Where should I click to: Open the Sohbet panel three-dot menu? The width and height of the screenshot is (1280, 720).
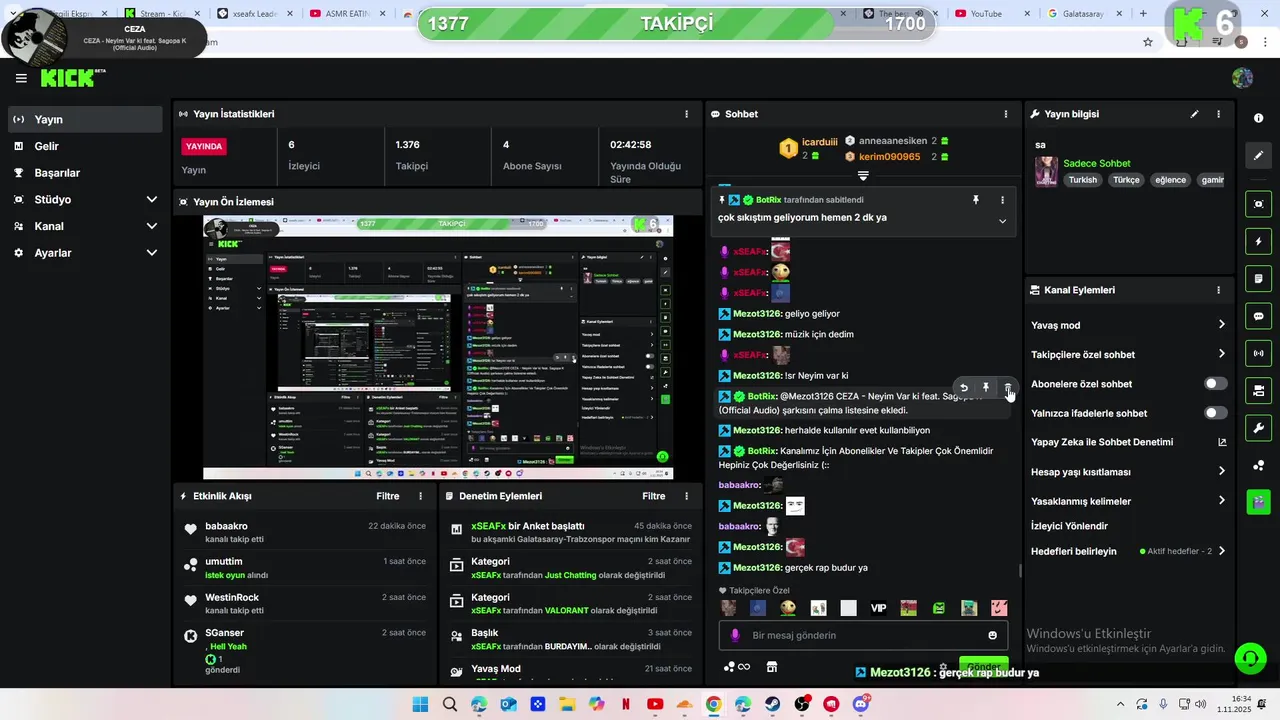coord(1006,114)
